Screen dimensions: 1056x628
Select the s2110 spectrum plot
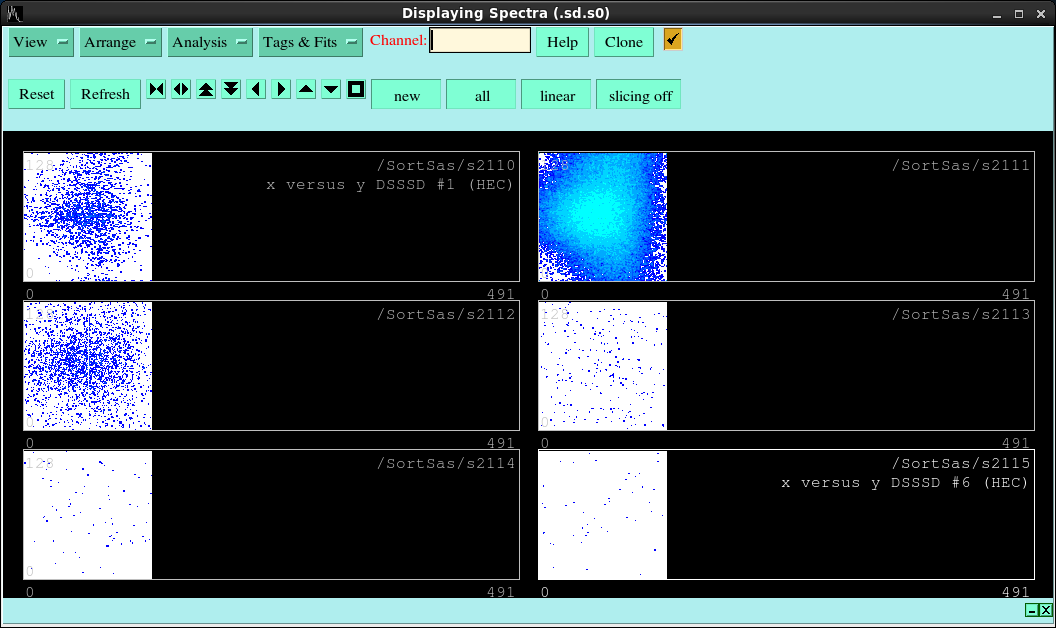point(88,217)
